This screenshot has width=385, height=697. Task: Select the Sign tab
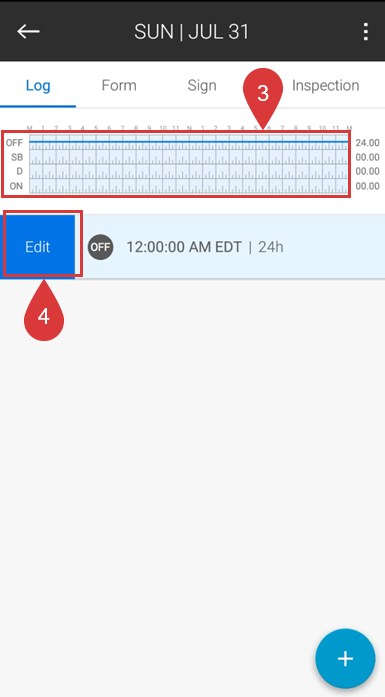click(202, 85)
